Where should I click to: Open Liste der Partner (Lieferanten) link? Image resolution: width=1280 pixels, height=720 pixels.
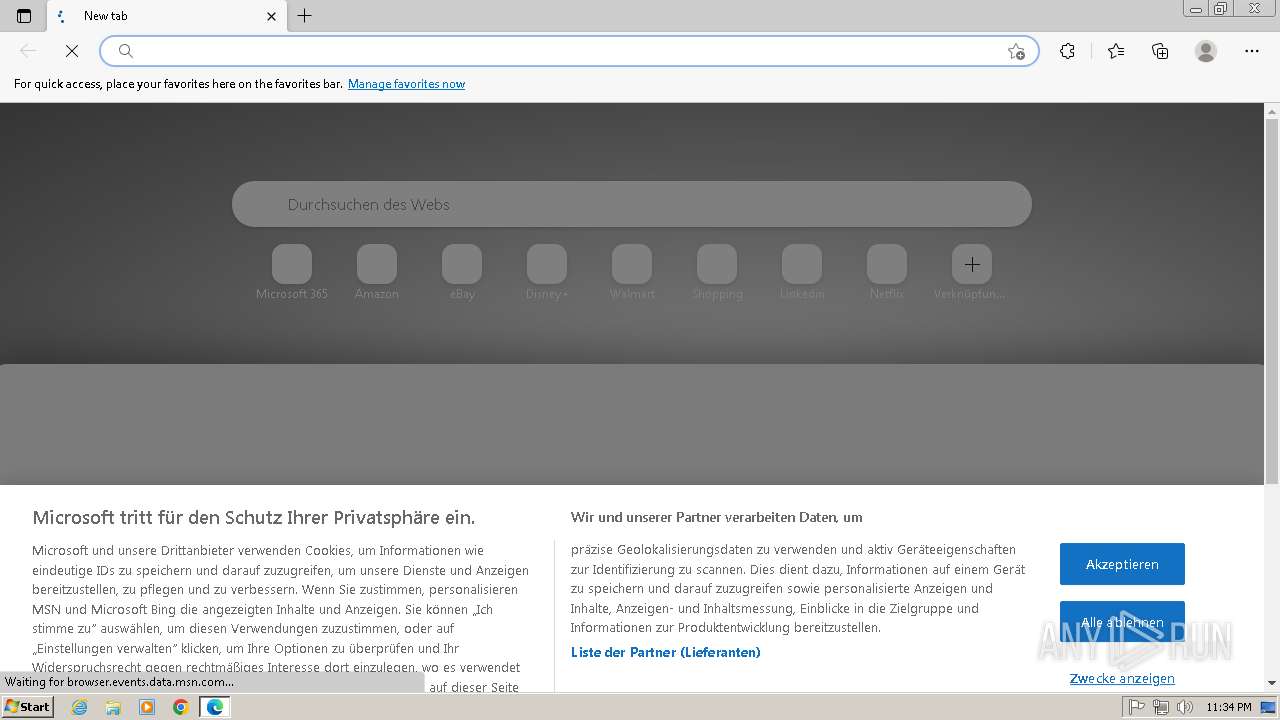[x=666, y=652]
